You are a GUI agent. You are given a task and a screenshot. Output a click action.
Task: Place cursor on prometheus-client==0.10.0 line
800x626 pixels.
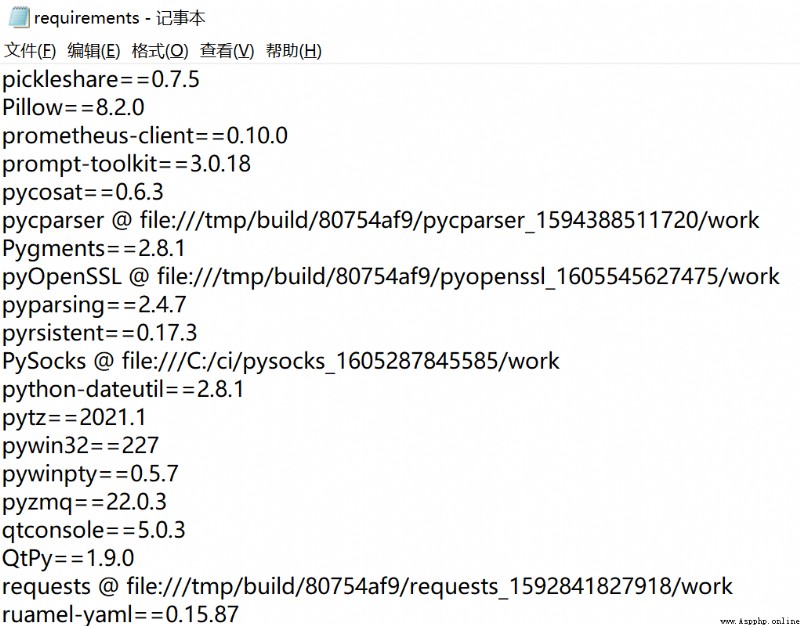click(x=145, y=136)
